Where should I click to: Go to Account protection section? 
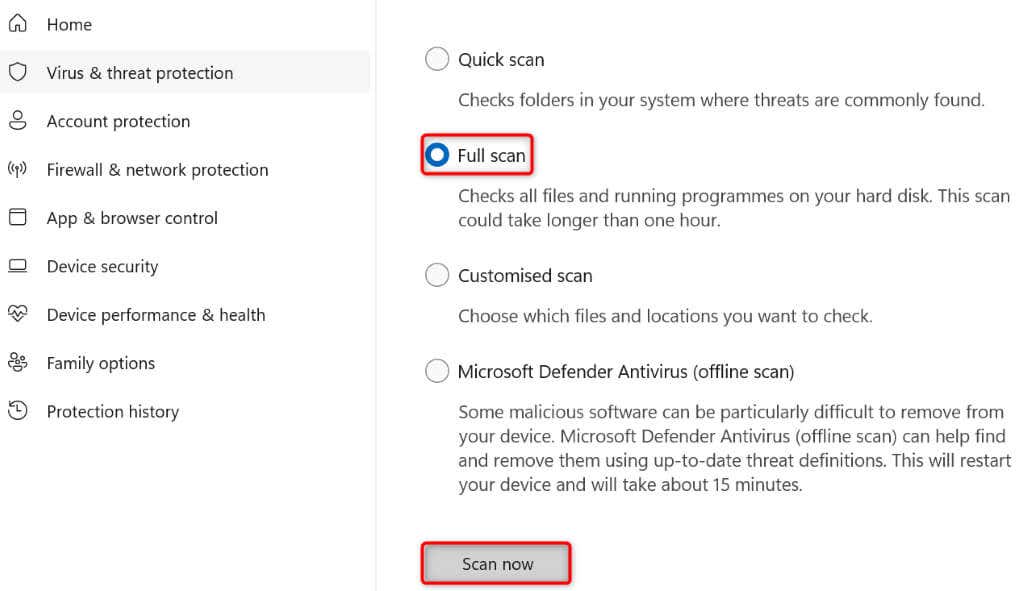(118, 121)
